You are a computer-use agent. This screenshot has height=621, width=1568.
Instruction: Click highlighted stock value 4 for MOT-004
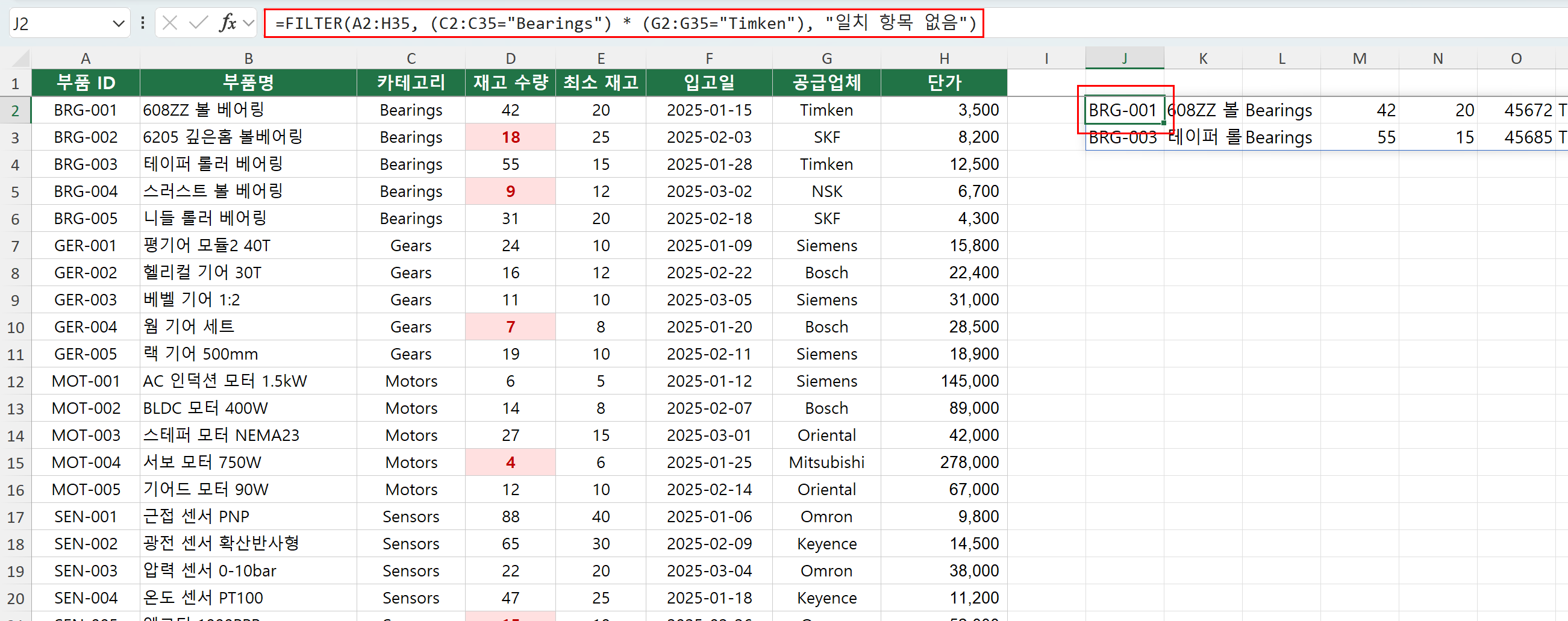510,463
